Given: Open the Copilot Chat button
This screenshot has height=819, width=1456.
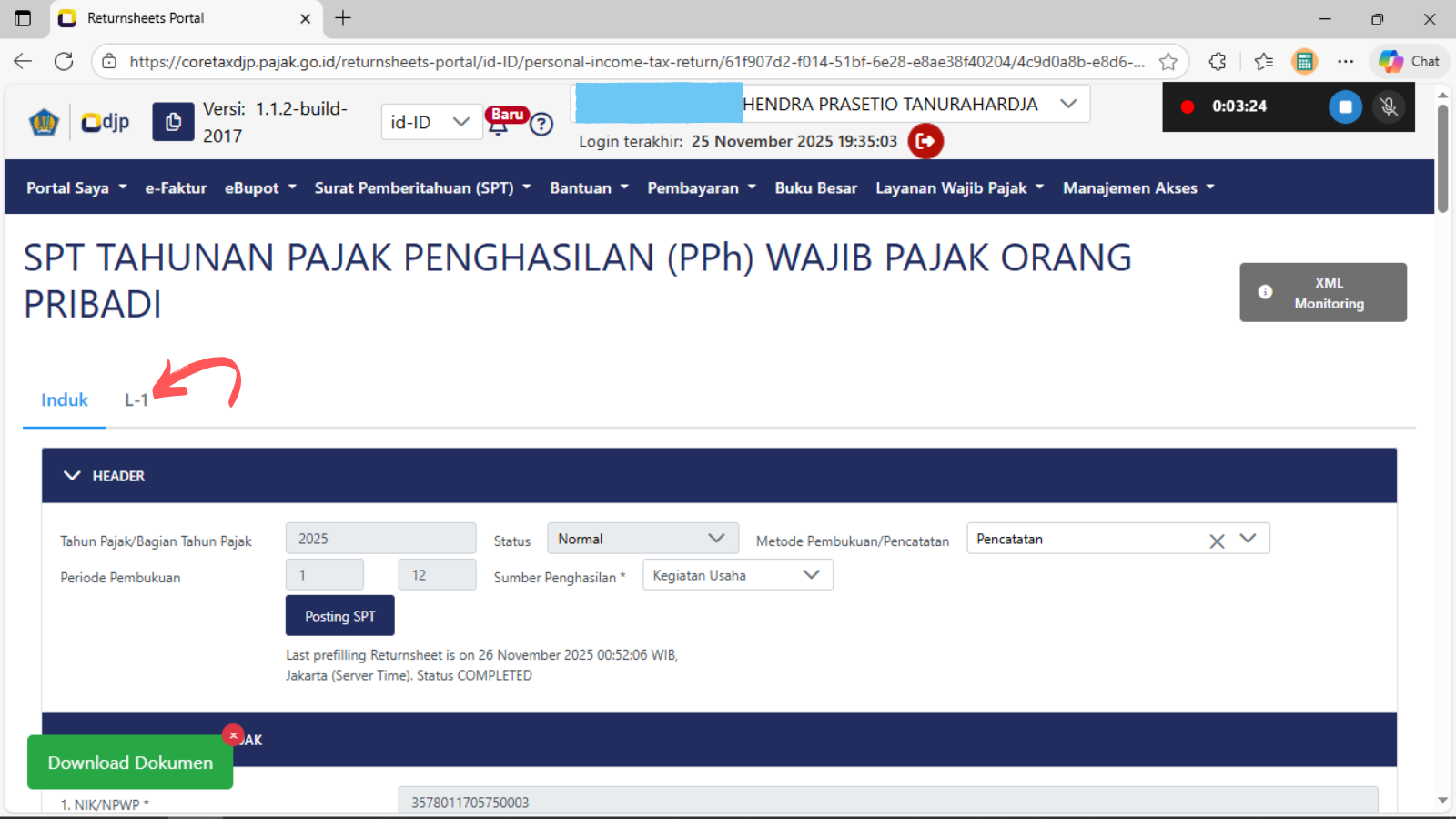Looking at the screenshot, I should click(1410, 62).
